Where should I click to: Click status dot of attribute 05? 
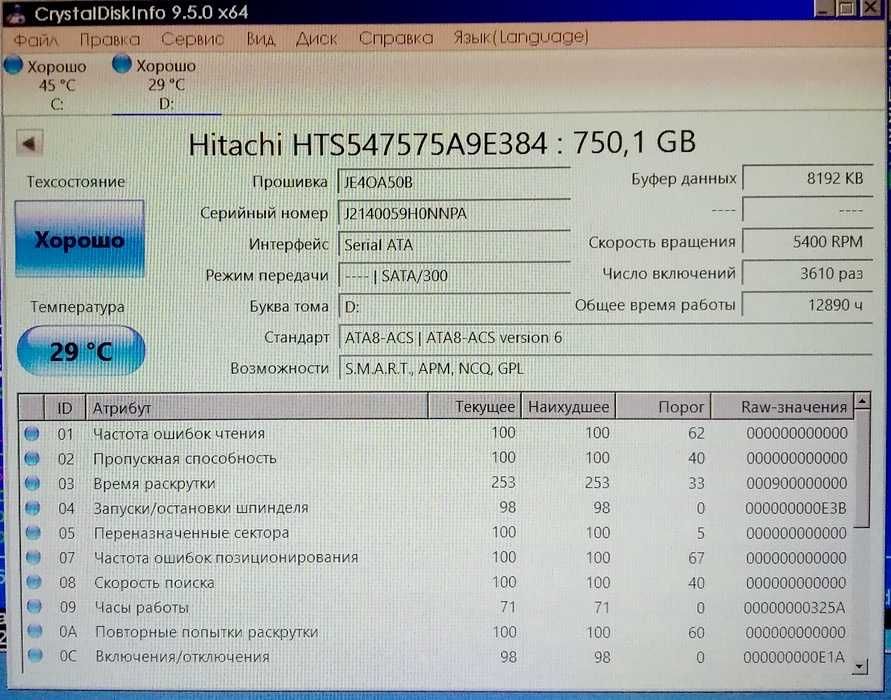(34, 533)
